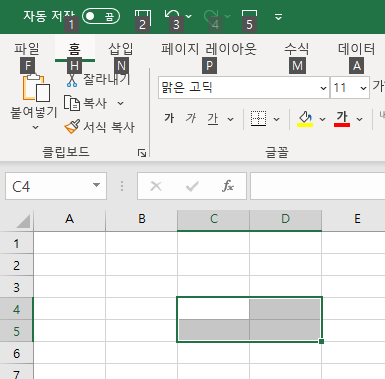
Task: Click 서식 복사 (Format Painter) brush
Action: [x=100, y=127]
